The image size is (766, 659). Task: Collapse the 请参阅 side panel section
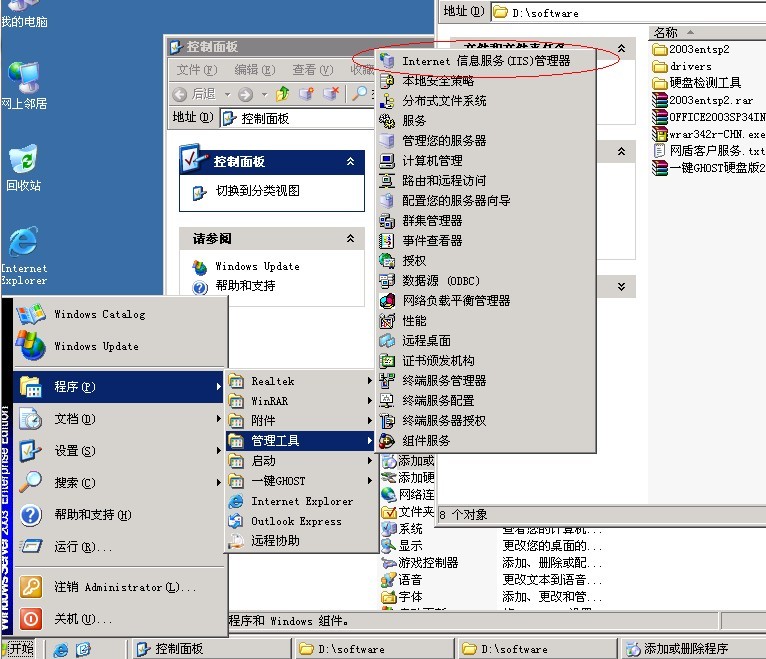(350, 238)
